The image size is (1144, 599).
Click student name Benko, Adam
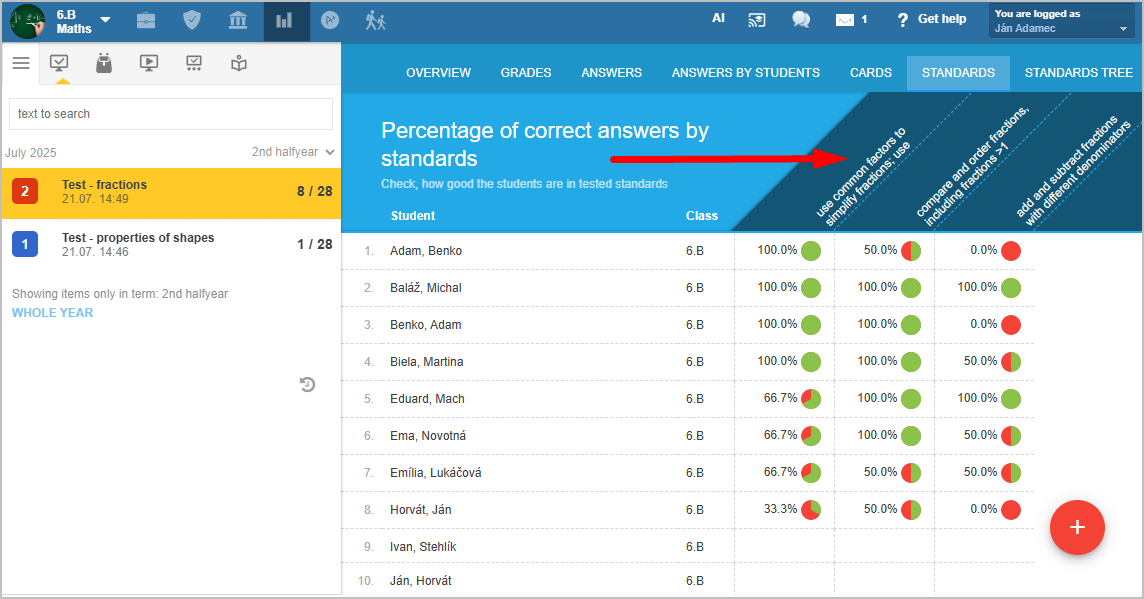426,325
